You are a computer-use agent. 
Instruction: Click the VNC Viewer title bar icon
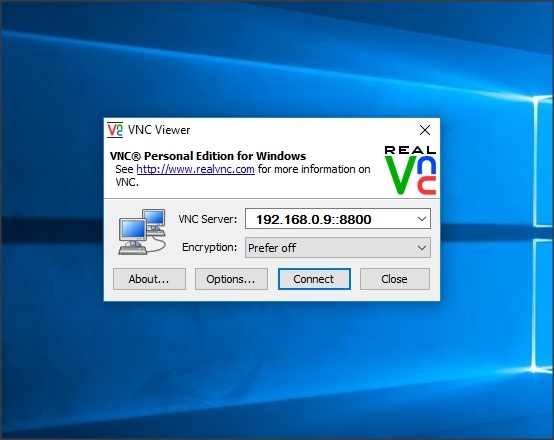click(115, 130)
